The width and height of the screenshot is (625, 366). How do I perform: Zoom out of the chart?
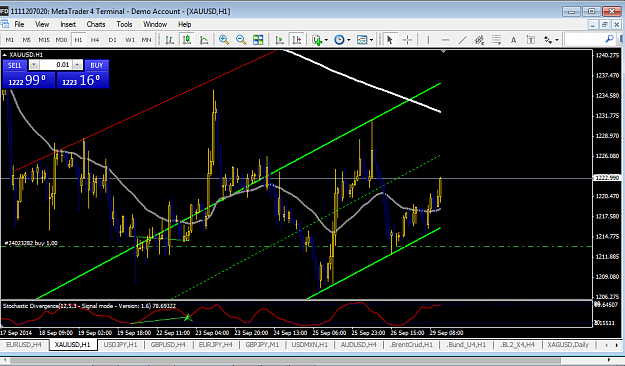pyautogui.click(x=241, y=40)
